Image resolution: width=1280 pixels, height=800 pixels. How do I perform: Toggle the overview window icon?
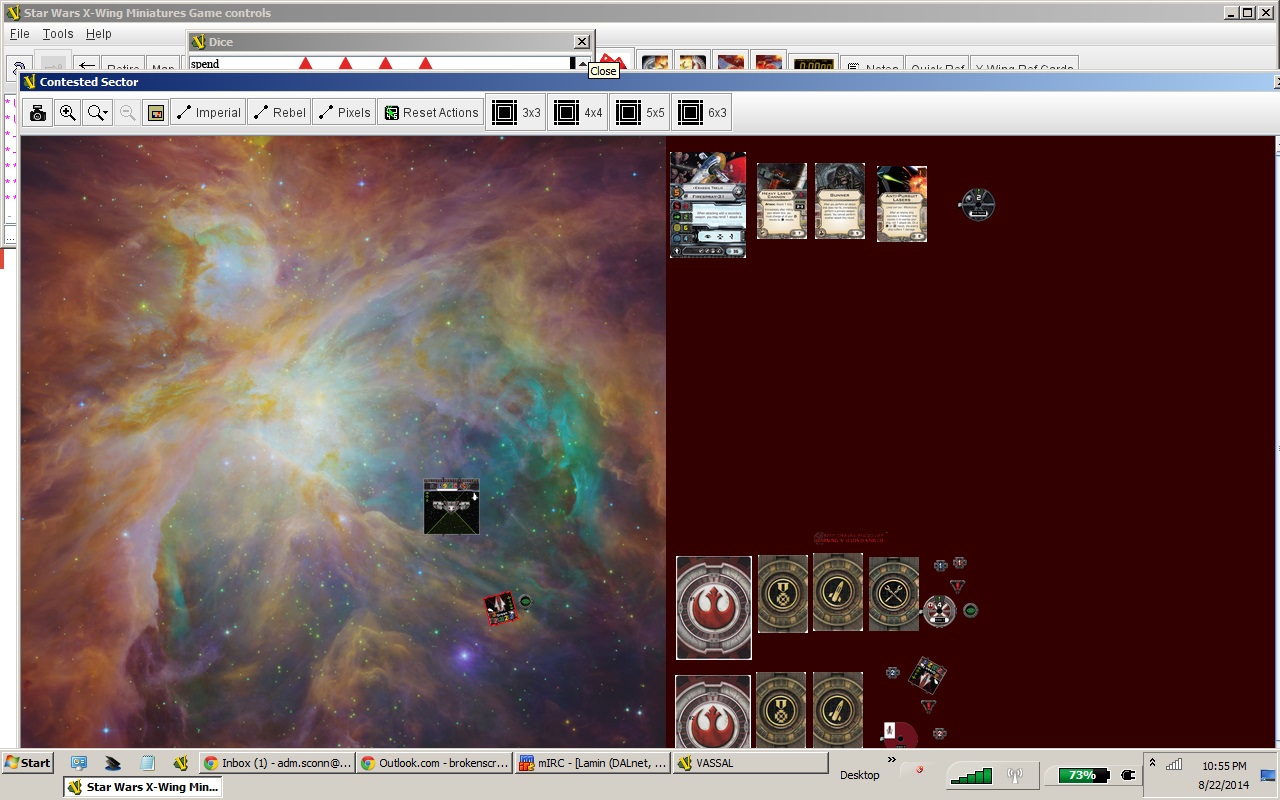(155, 113)
